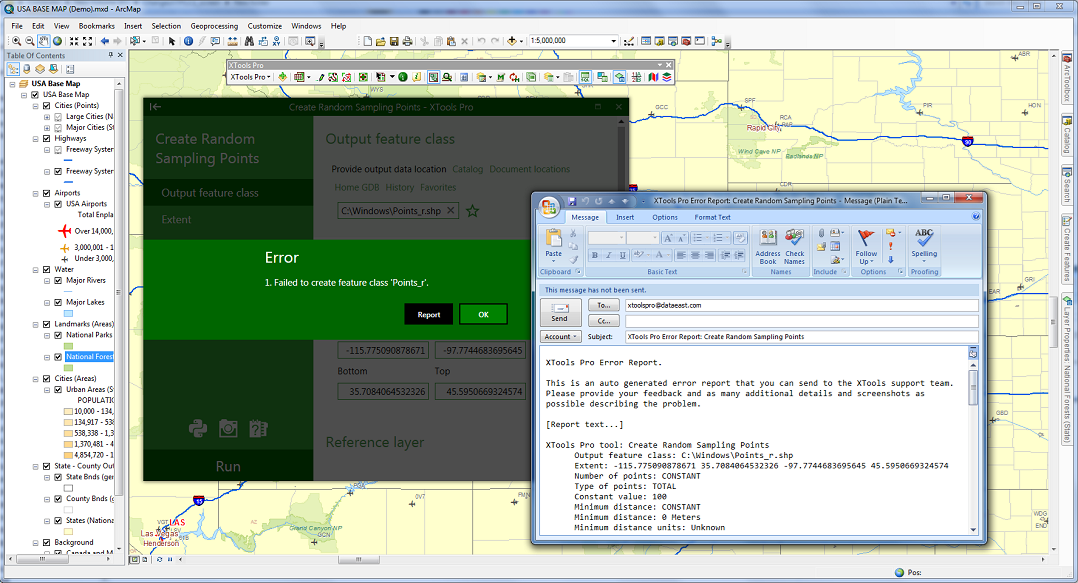Screen dimensions: 1078x583
Task: Select the Zoom In tool in ArcMap
Action: (x=16, y=41)
